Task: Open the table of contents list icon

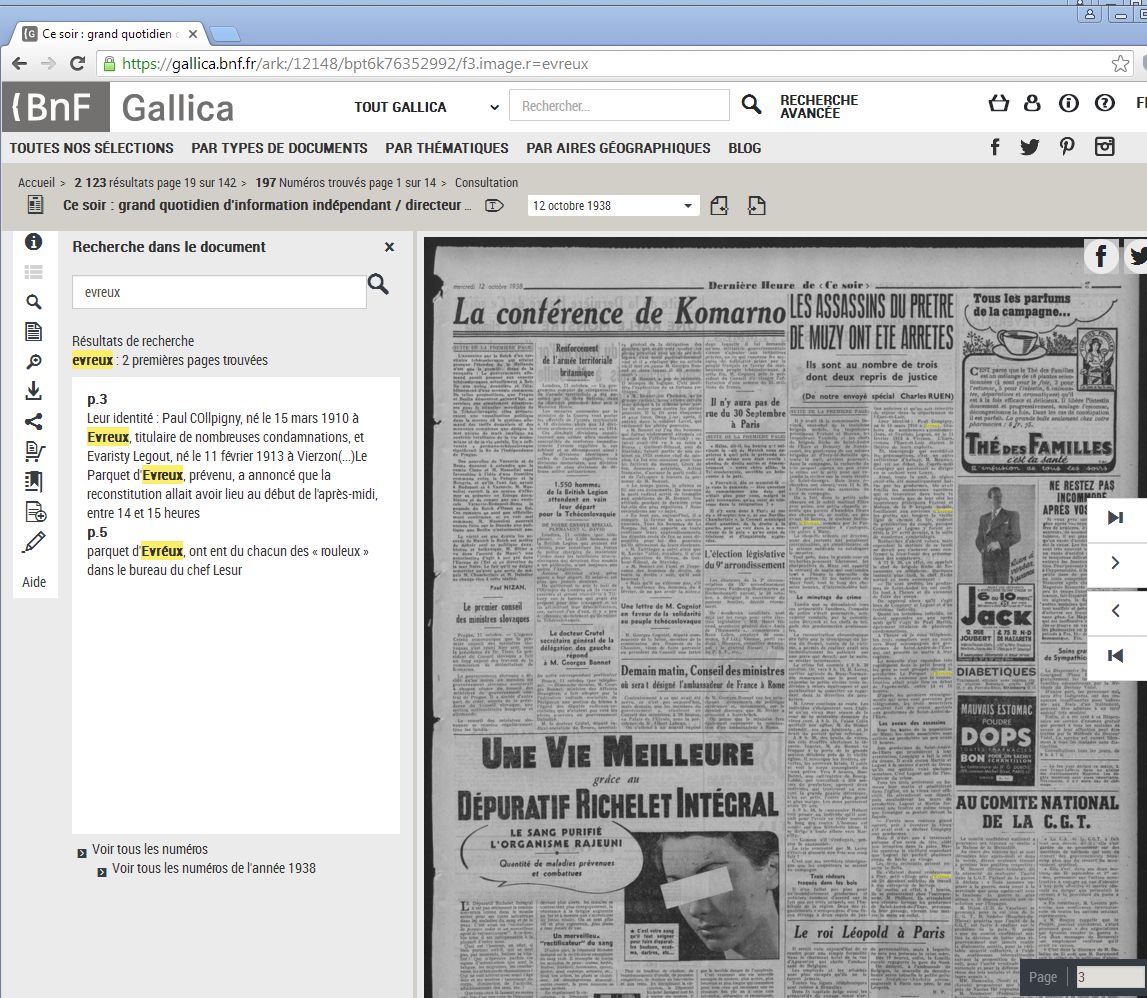Action: pyautogui.click(x=34, y=272)
